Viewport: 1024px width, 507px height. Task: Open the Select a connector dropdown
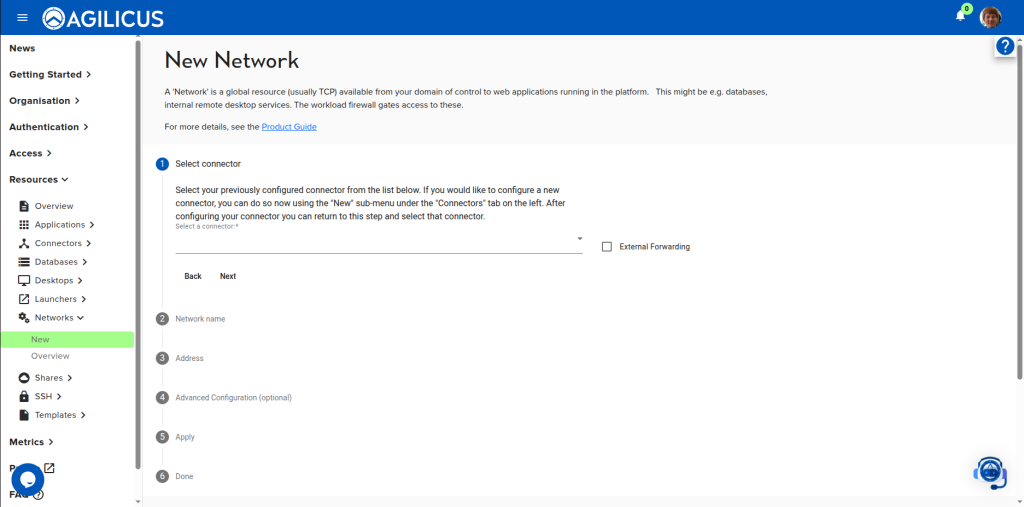click(x=379, y=241)
